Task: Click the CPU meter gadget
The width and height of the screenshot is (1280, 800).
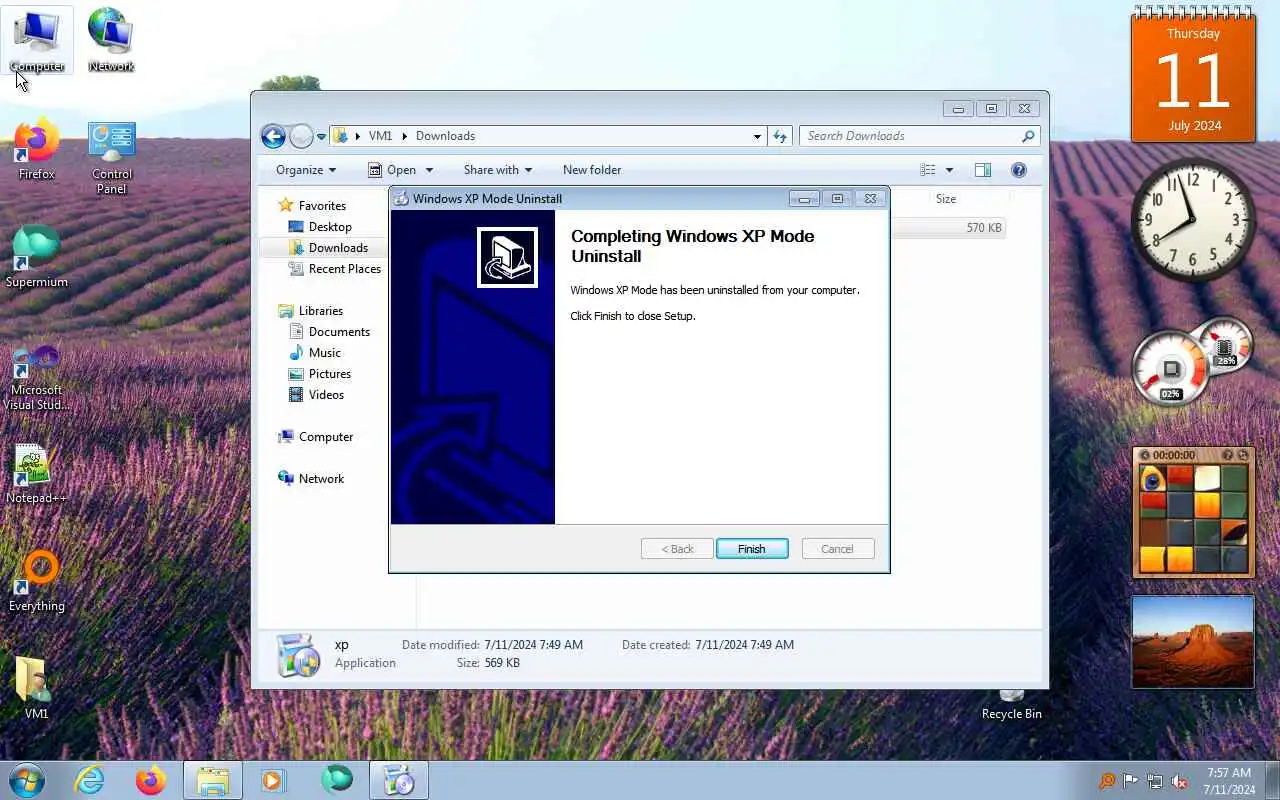Action: coord(1192,362)
